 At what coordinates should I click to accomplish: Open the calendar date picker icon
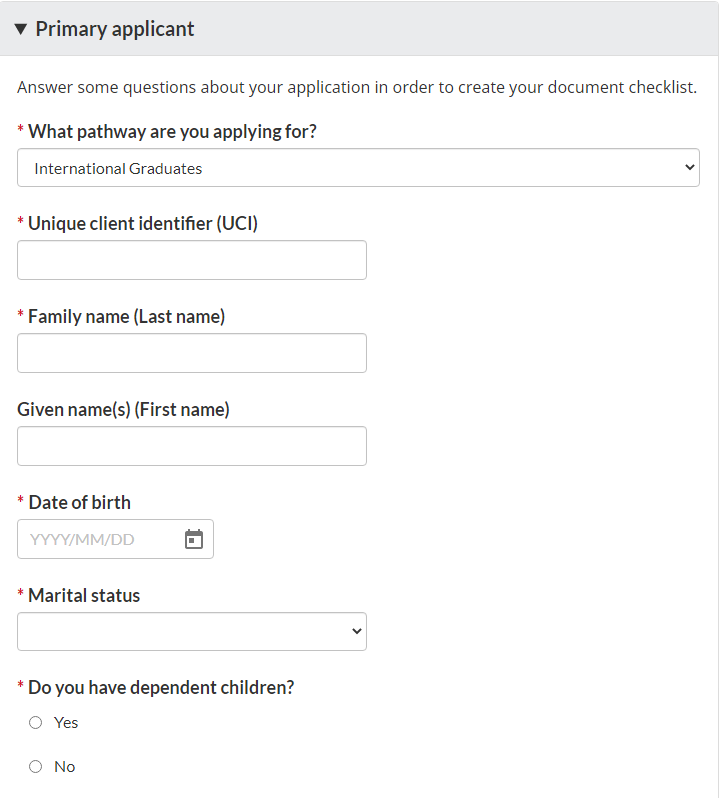coord(194,539)
